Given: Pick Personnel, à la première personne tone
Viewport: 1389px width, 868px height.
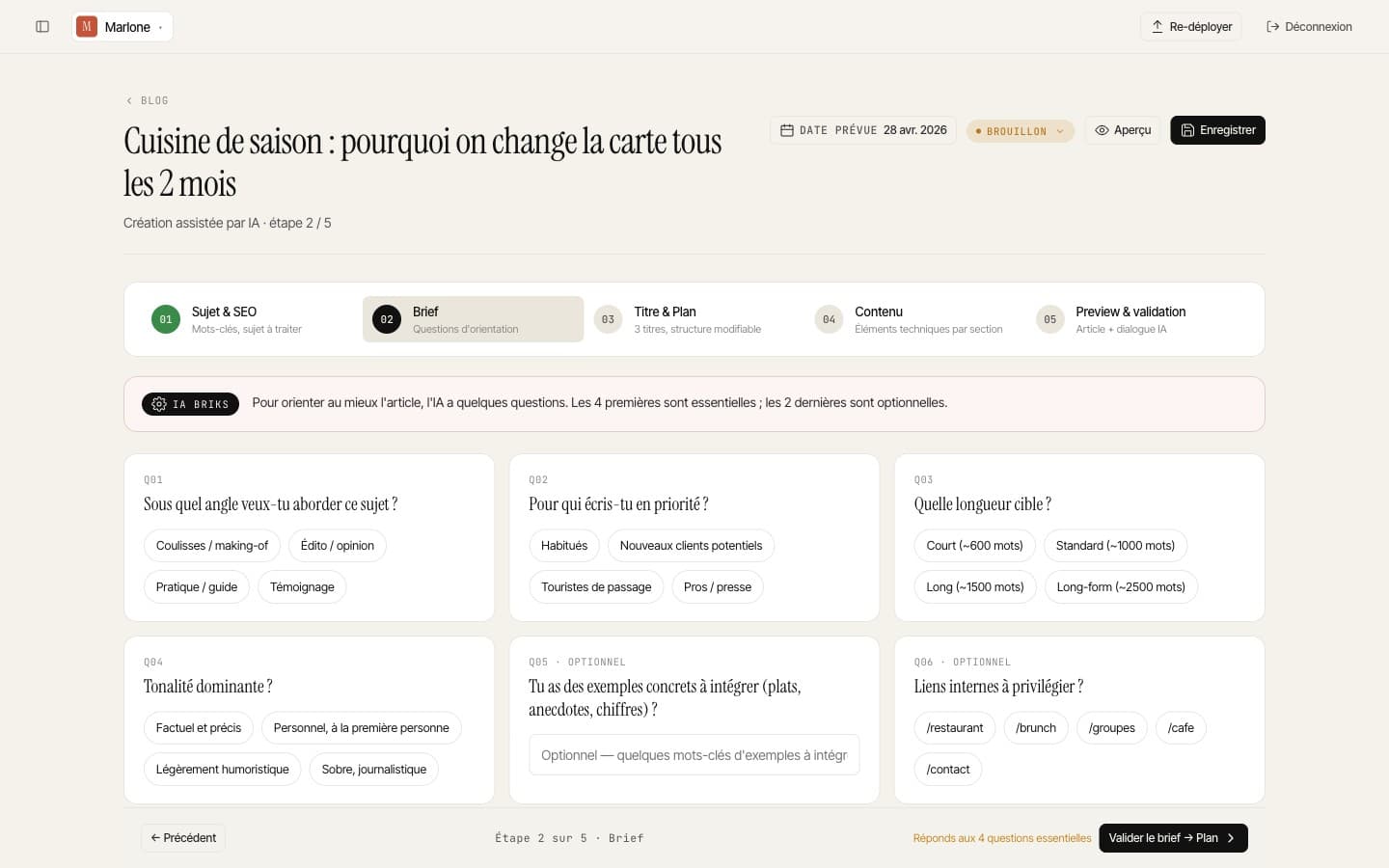Looking at the screenshot, I should coord(362,728).
